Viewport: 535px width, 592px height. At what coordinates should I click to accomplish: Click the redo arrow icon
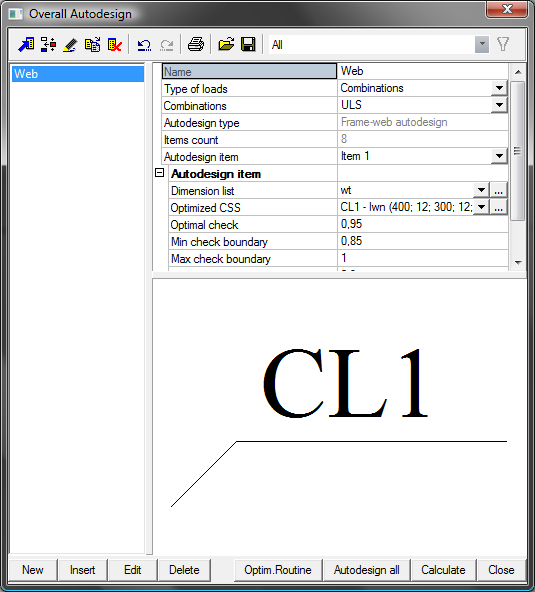point(167,45)
